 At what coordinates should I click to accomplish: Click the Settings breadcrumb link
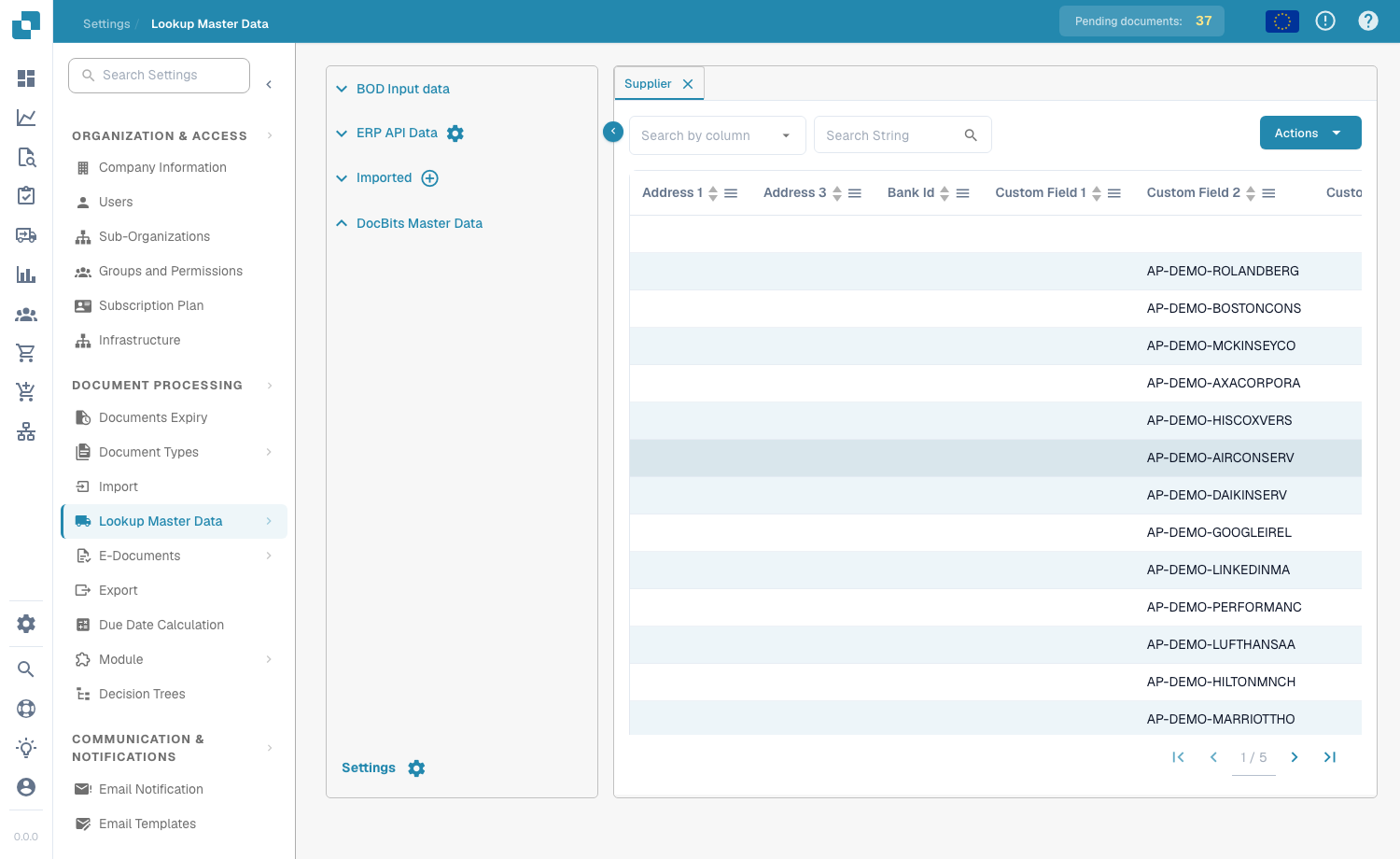[x=106, y=24]
